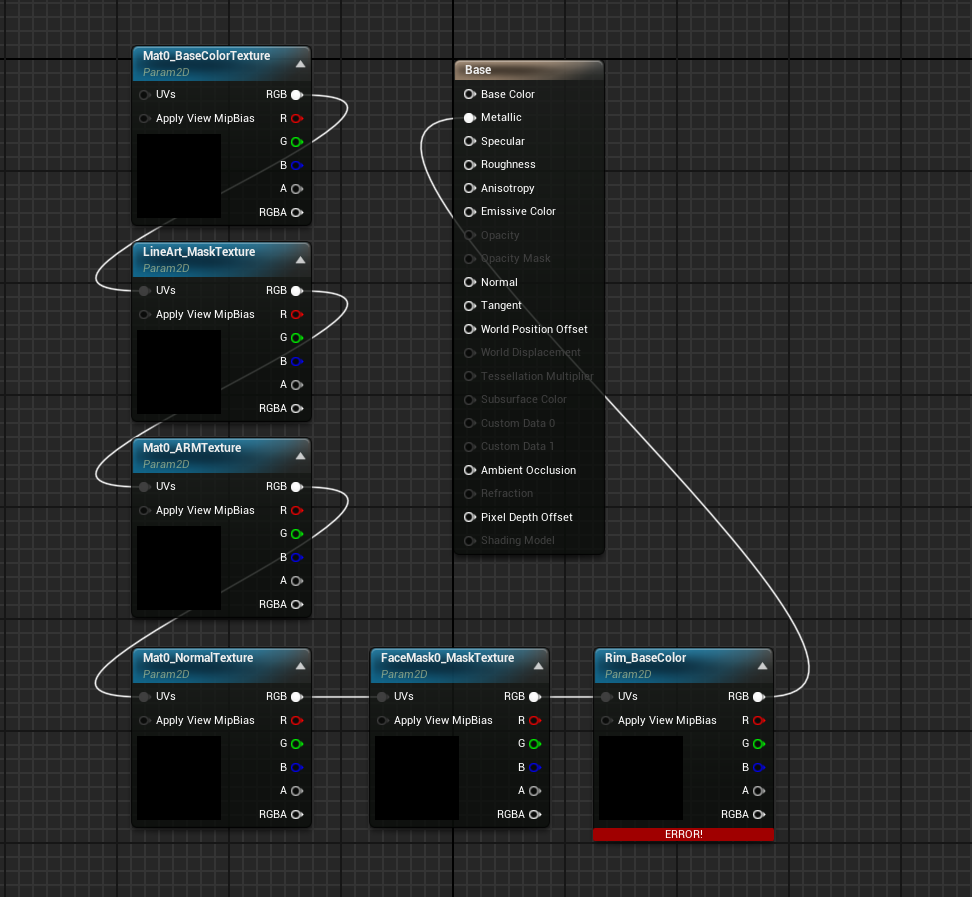Select UVs input pin of LineArt_MaskTexture
The width and height of the screenshot is (972, 897).
145,291
